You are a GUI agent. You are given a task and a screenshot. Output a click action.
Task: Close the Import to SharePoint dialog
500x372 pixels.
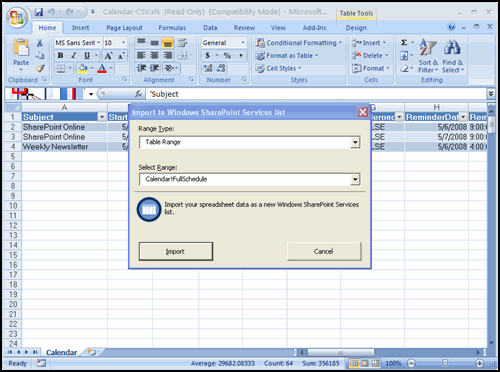(x=363, y=112)
